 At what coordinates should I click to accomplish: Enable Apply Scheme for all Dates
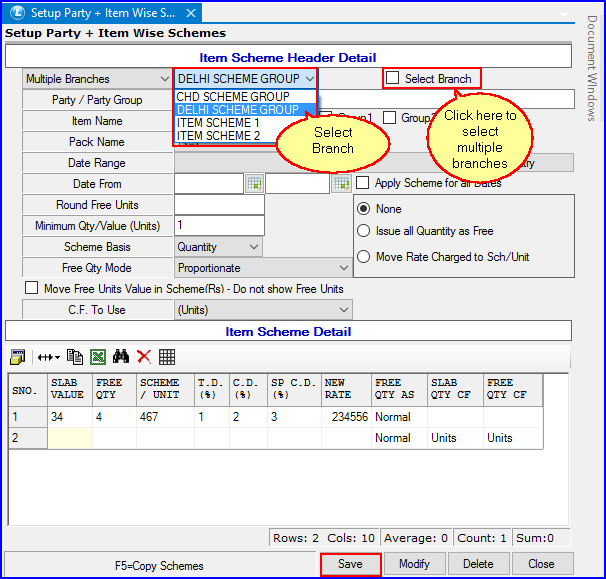[x=362, y=182]
